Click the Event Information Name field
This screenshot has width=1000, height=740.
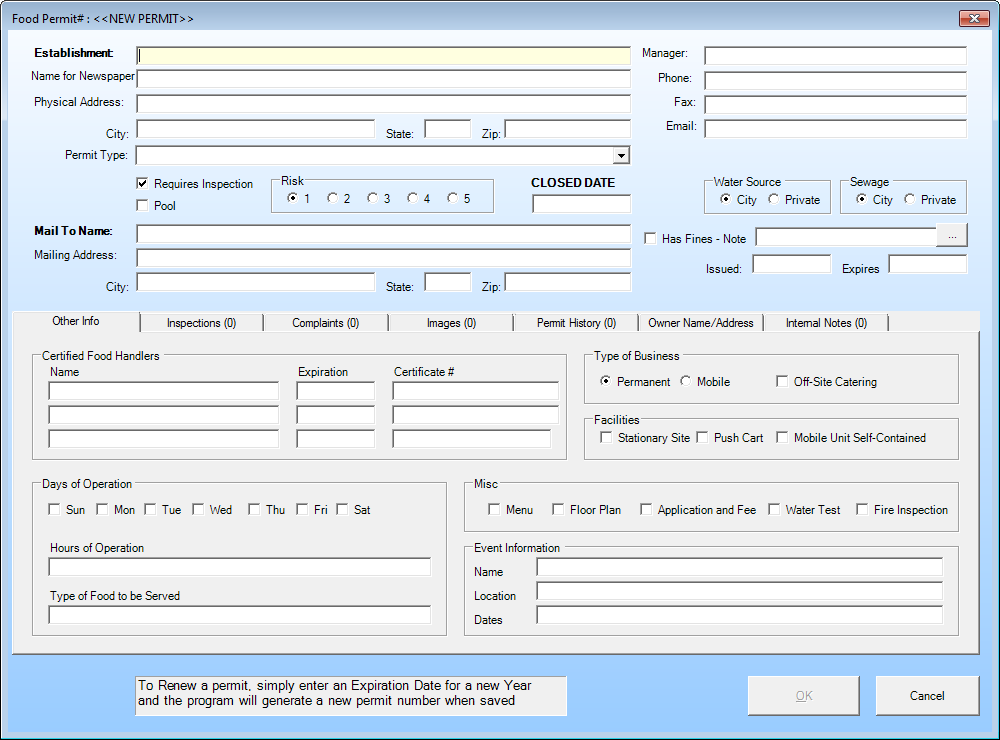coord(740,566)
